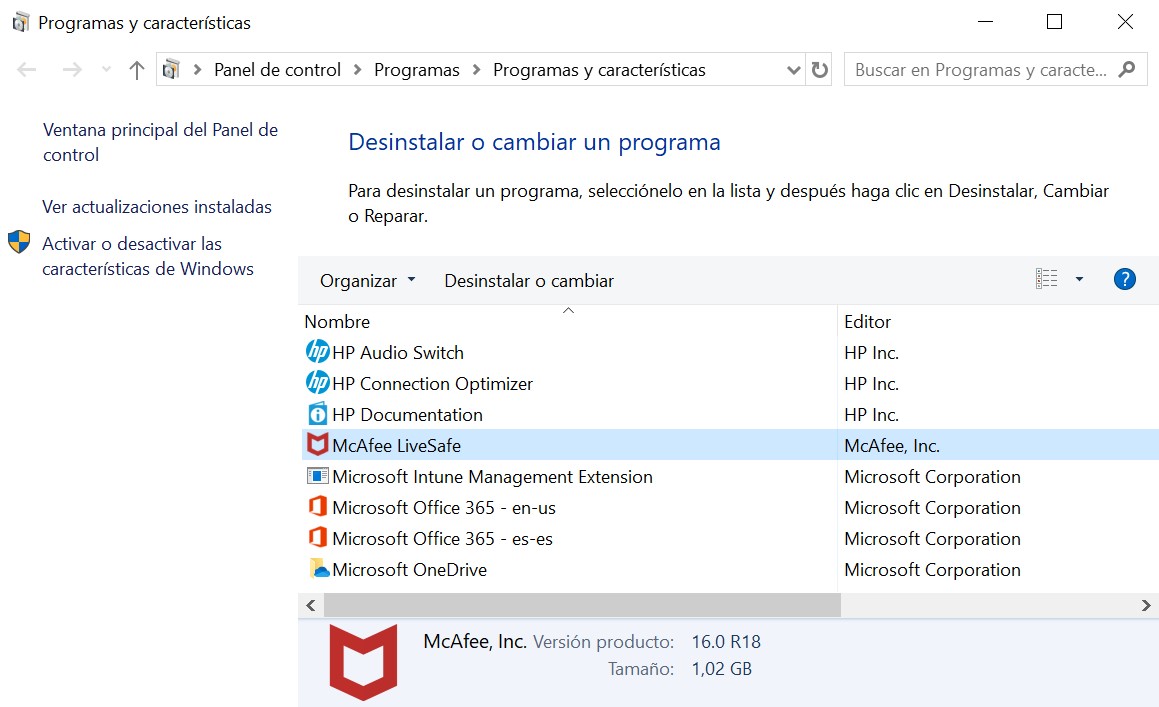Screen dimensions: 1159x707
Task: Click the McAfee, Inc. editor cell
Action: (x=891, y=446)
